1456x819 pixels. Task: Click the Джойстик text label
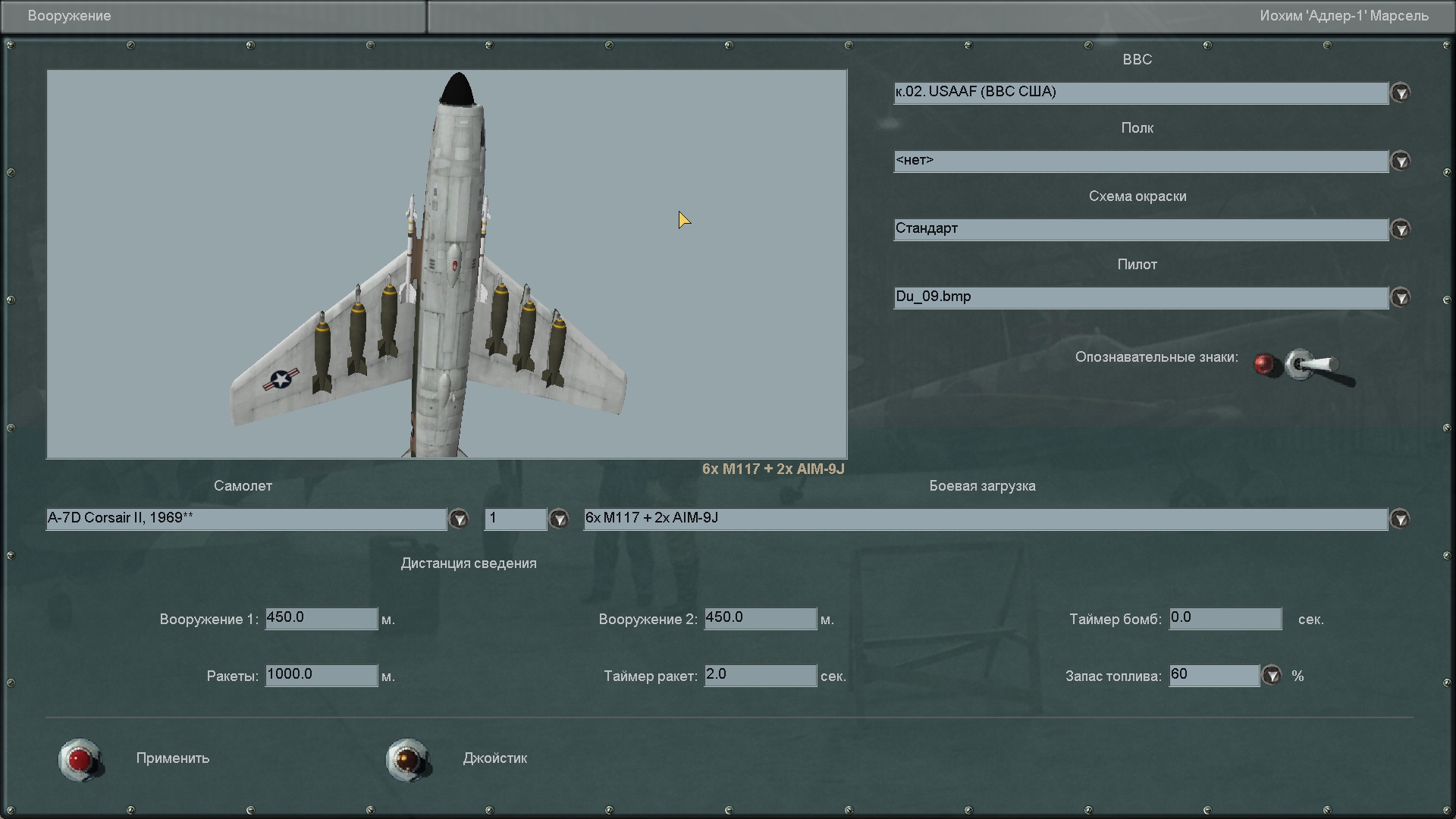coord(494,758)
